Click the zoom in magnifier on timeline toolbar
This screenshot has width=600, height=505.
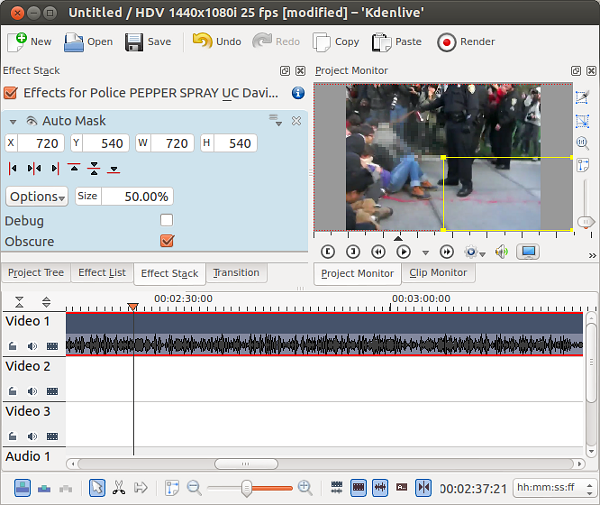305,488
